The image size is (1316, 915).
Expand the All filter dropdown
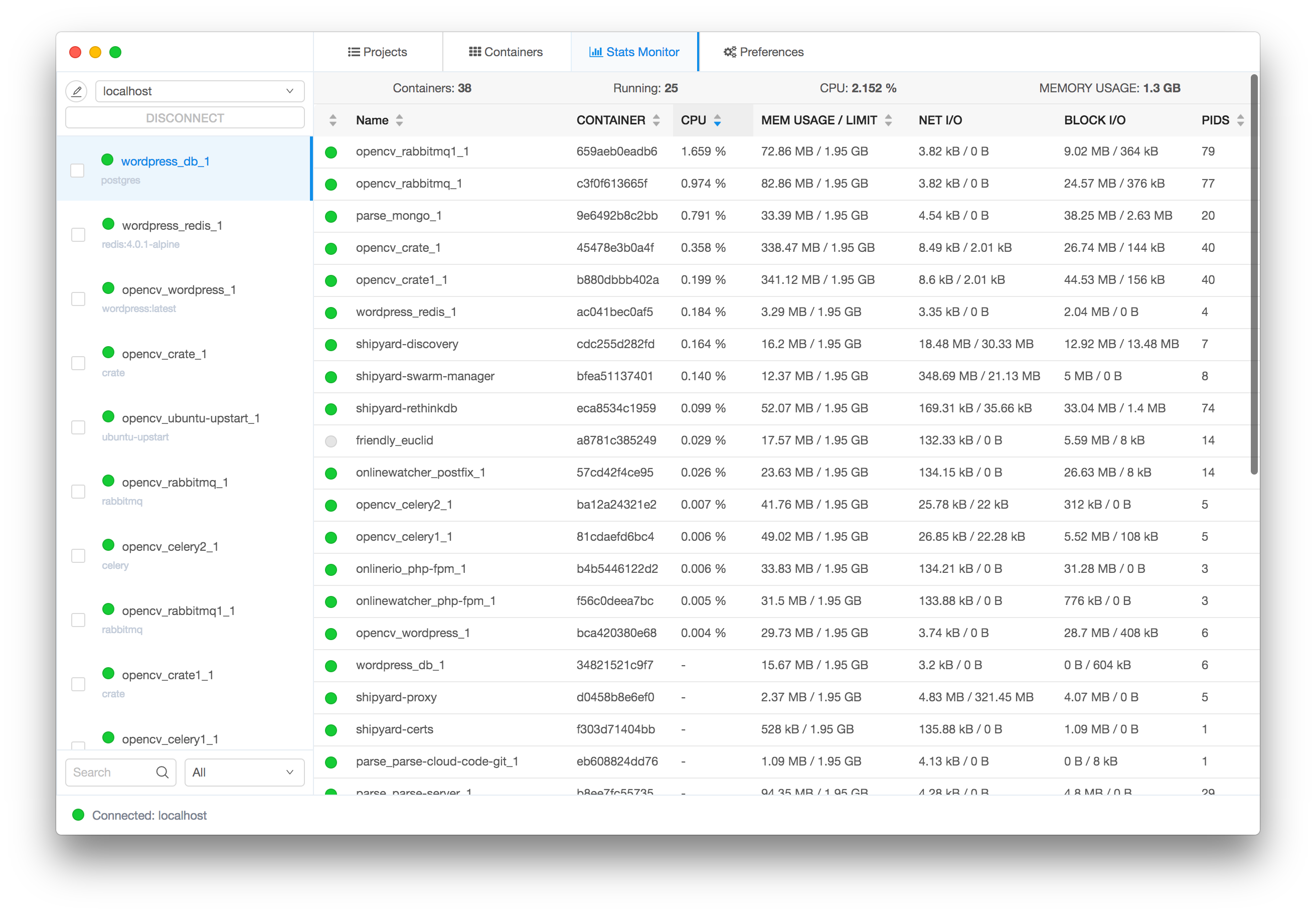pyautogui.click(x=244, y=772)
